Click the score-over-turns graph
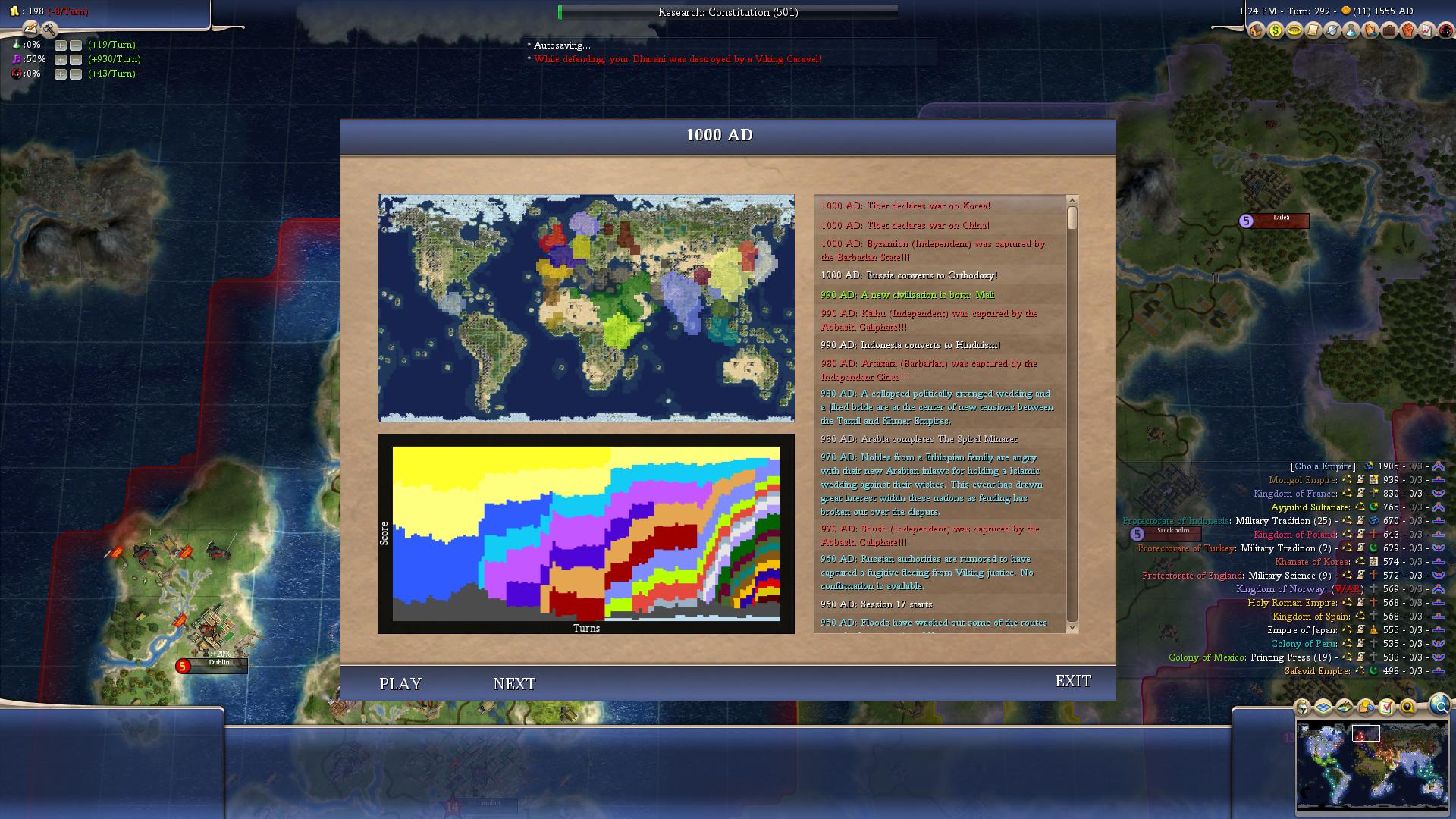Image resolution: width=1456 pixels, height=819 pixels. (586, 534)
